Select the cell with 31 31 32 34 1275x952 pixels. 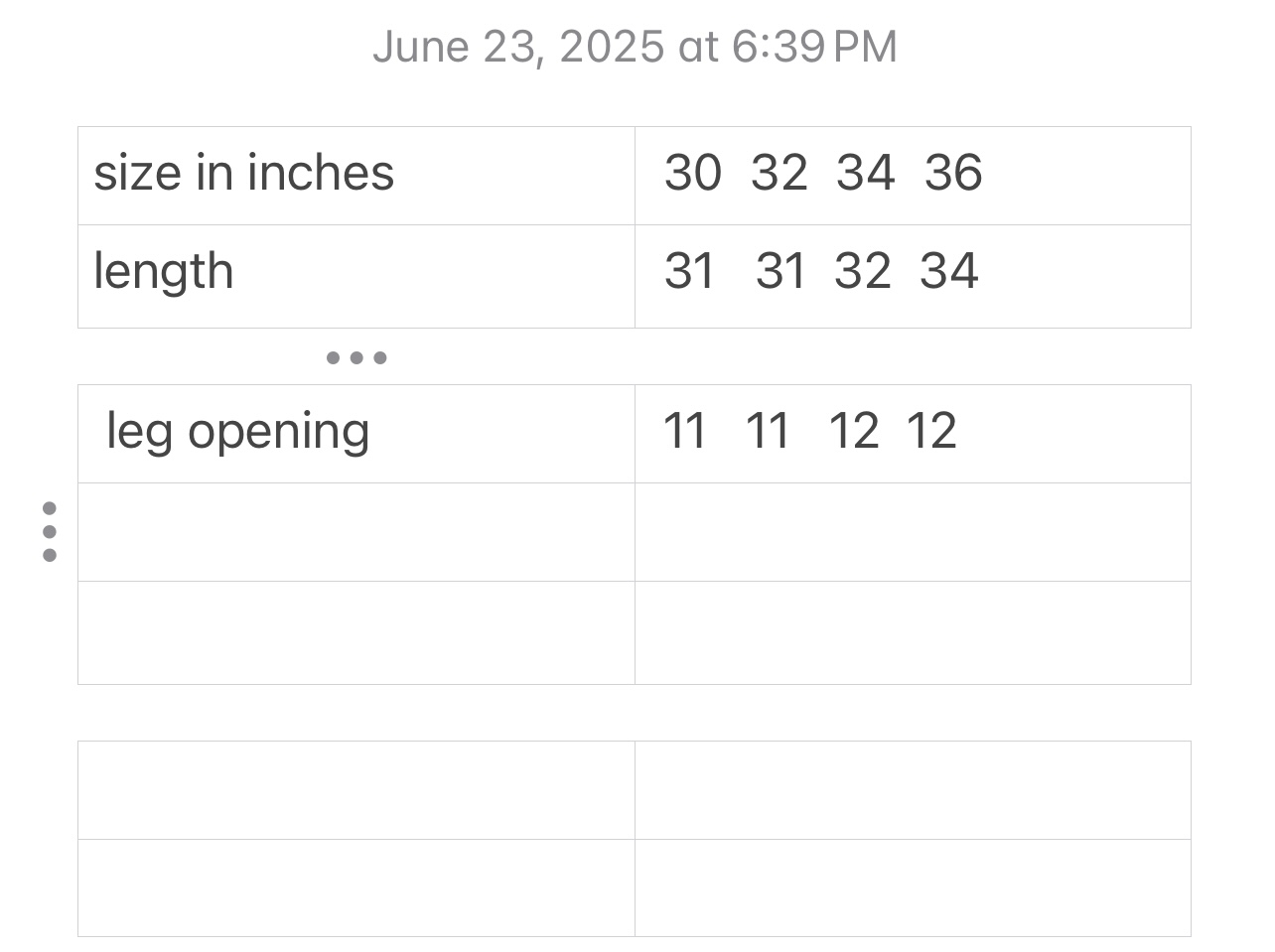pos(913,276)
